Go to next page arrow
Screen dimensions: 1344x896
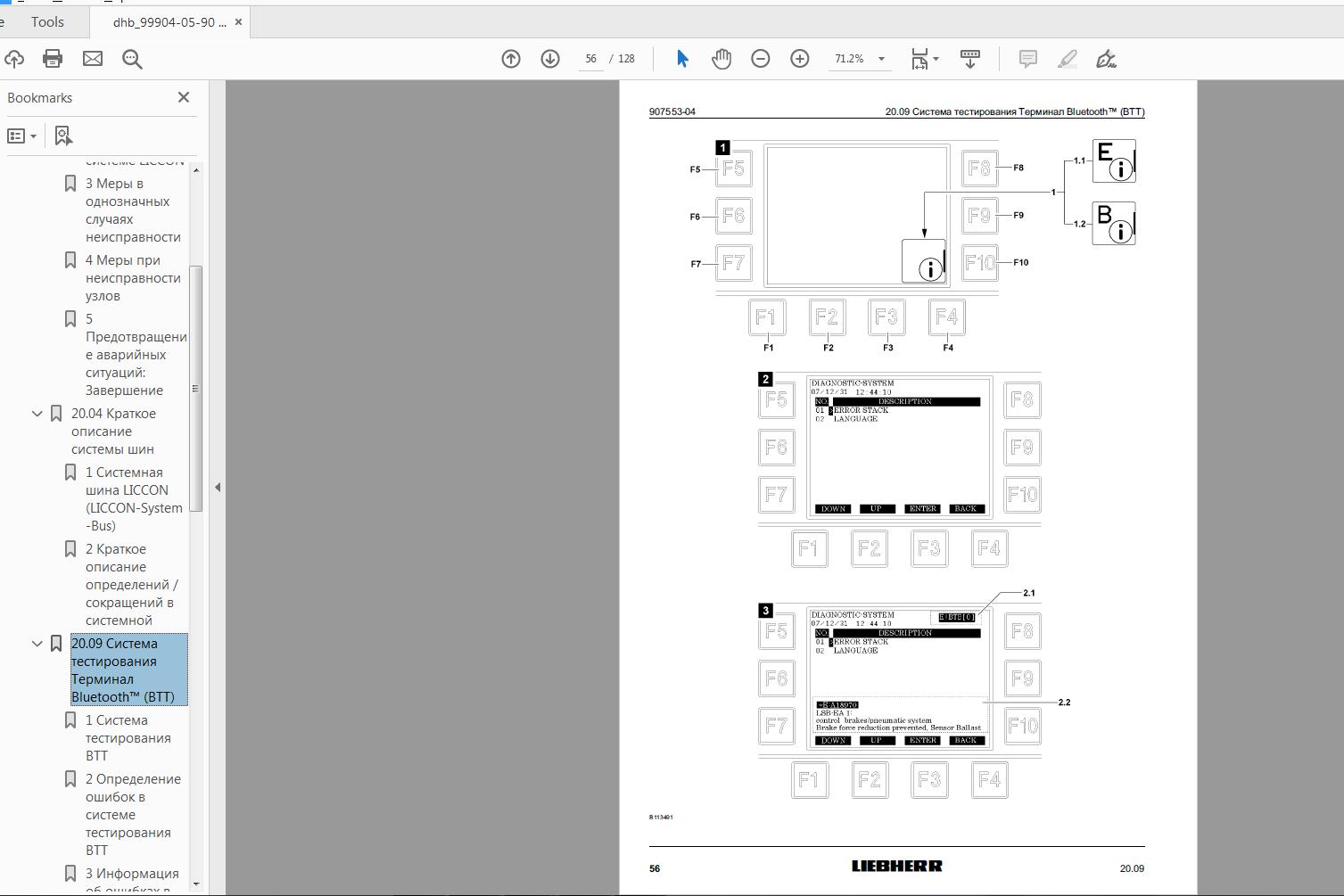click(550, 59)
